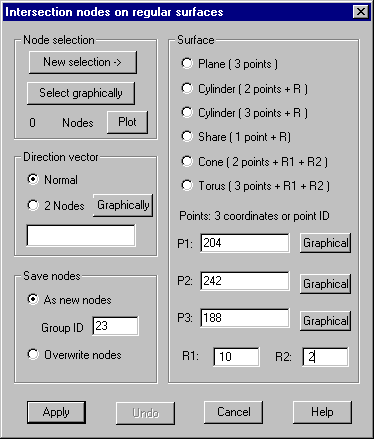This screenshot has width=374, height=439.
Task: Click Graphical button next to P2
Action: (325, 284)
